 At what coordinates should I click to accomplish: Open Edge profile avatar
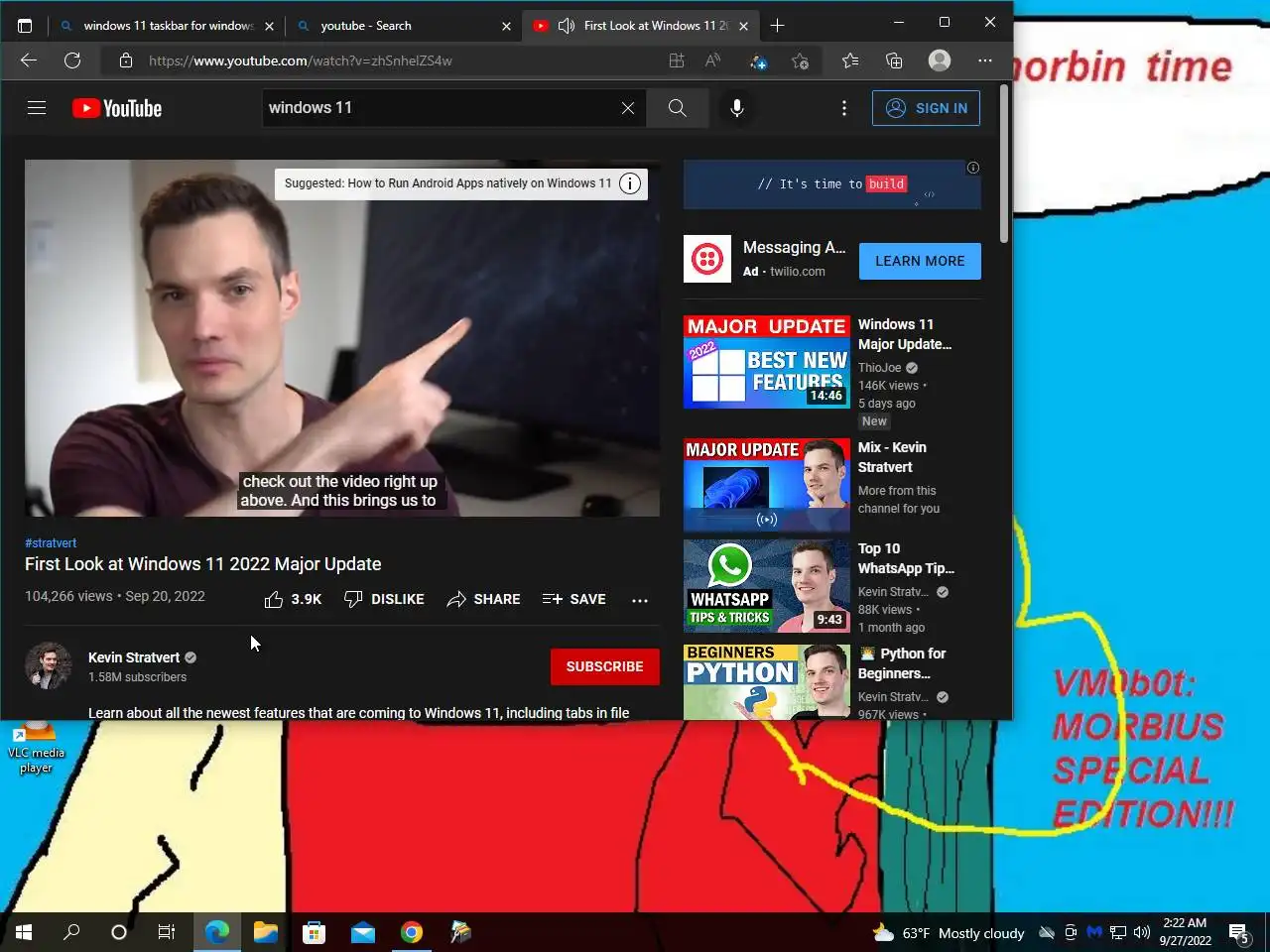[940, 60]
